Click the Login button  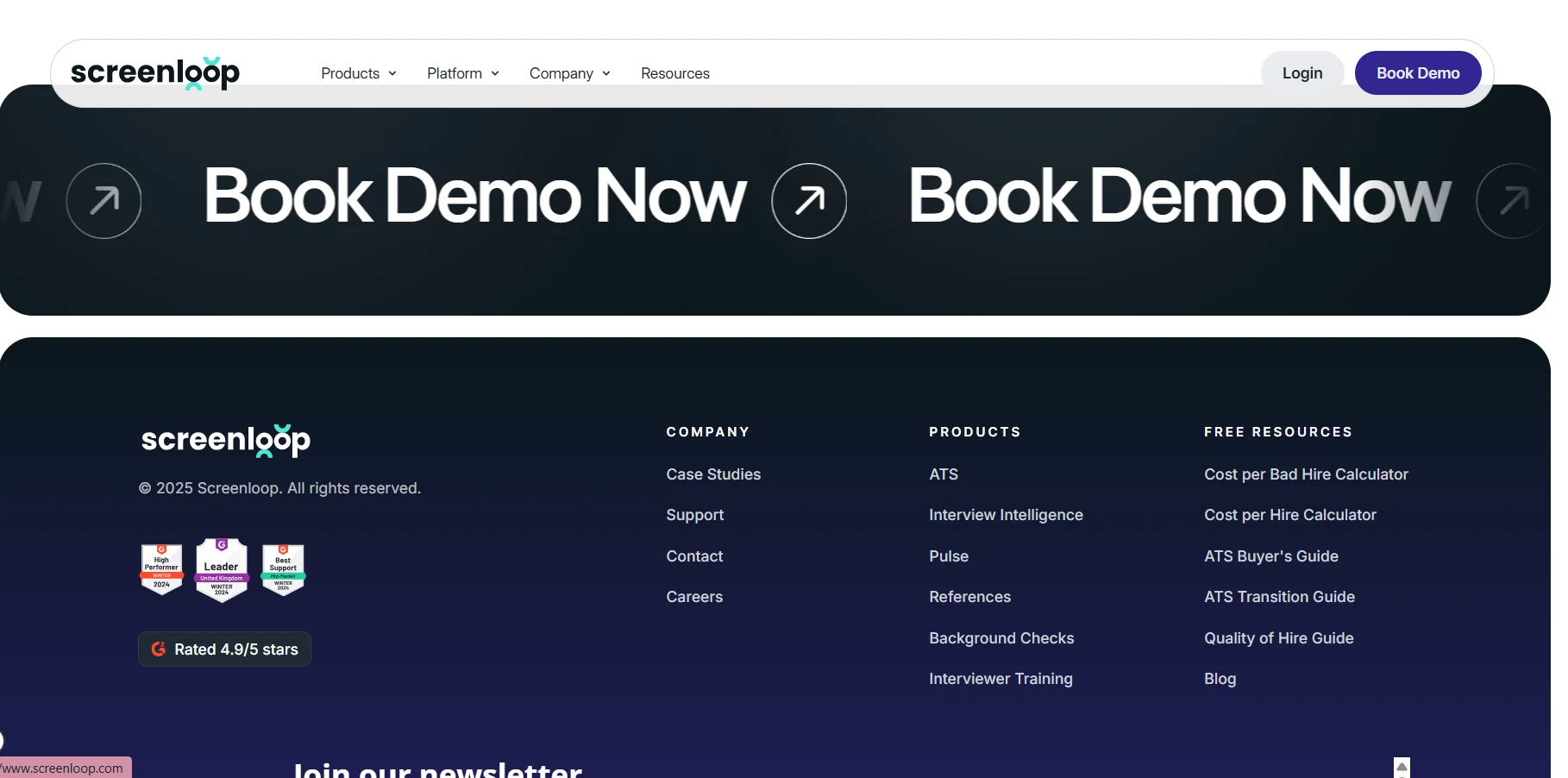click(1302, 73)
